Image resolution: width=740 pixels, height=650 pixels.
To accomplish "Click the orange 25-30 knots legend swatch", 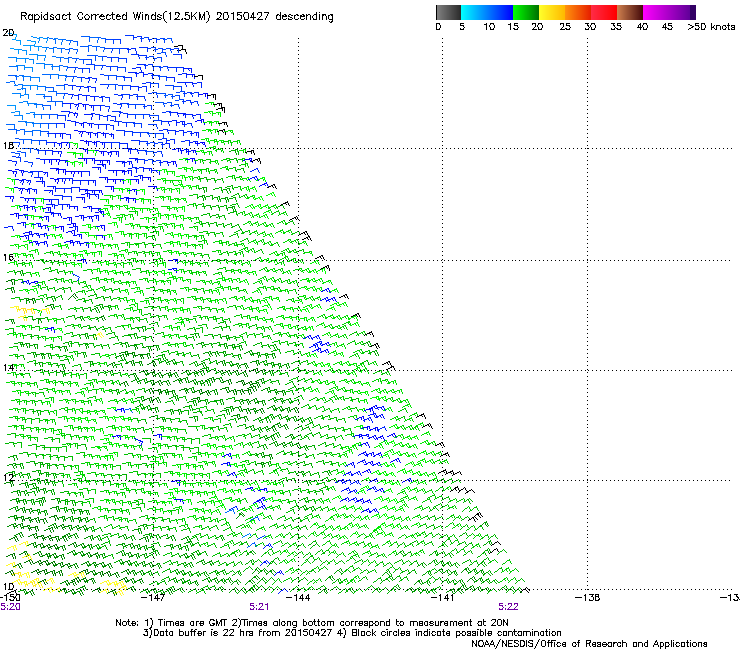I will point(578,12).
